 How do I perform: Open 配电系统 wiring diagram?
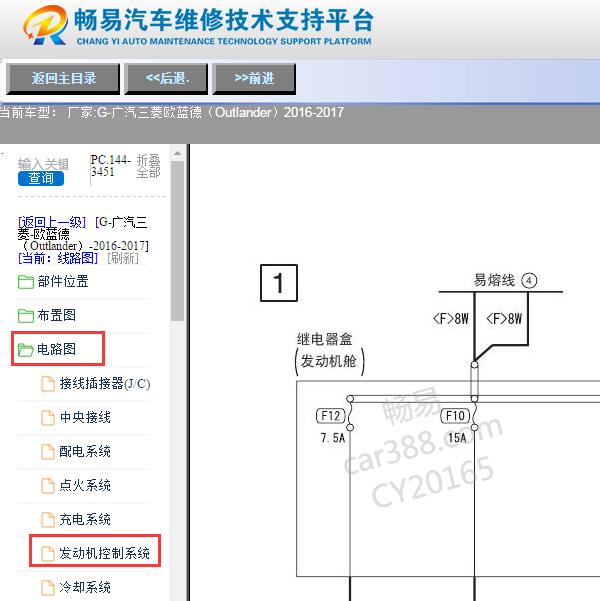coord(85,452)
